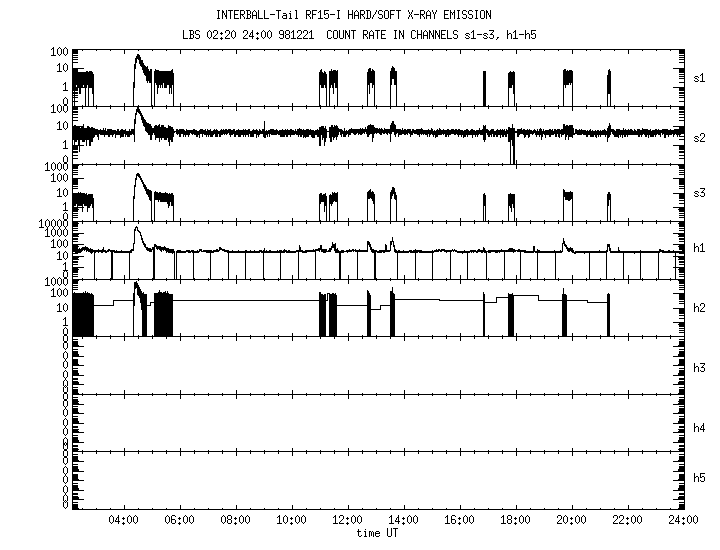Click the h1 channel label
720x550 pixels.
(700, 250)
